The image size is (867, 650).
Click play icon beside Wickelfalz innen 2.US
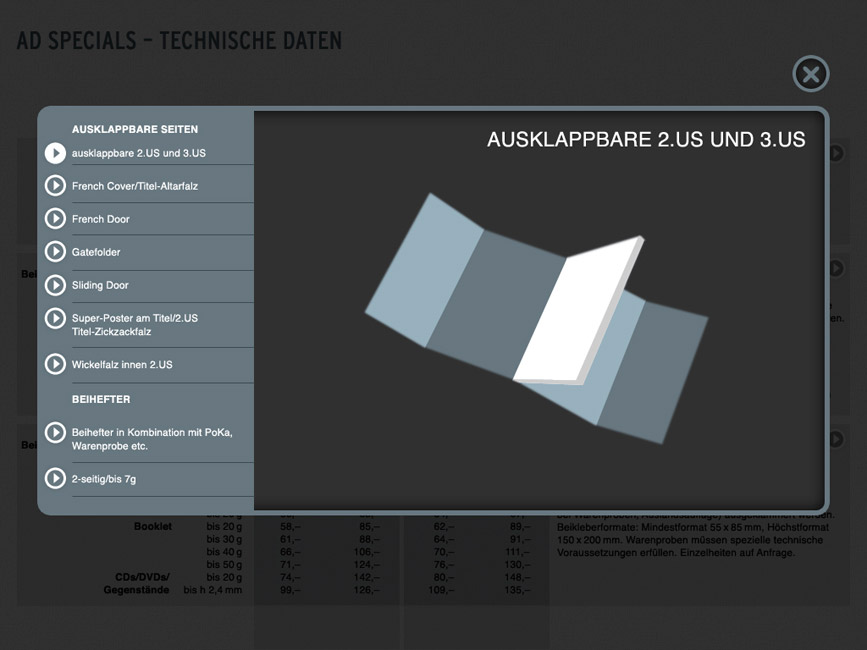click(x=55, y=364)
